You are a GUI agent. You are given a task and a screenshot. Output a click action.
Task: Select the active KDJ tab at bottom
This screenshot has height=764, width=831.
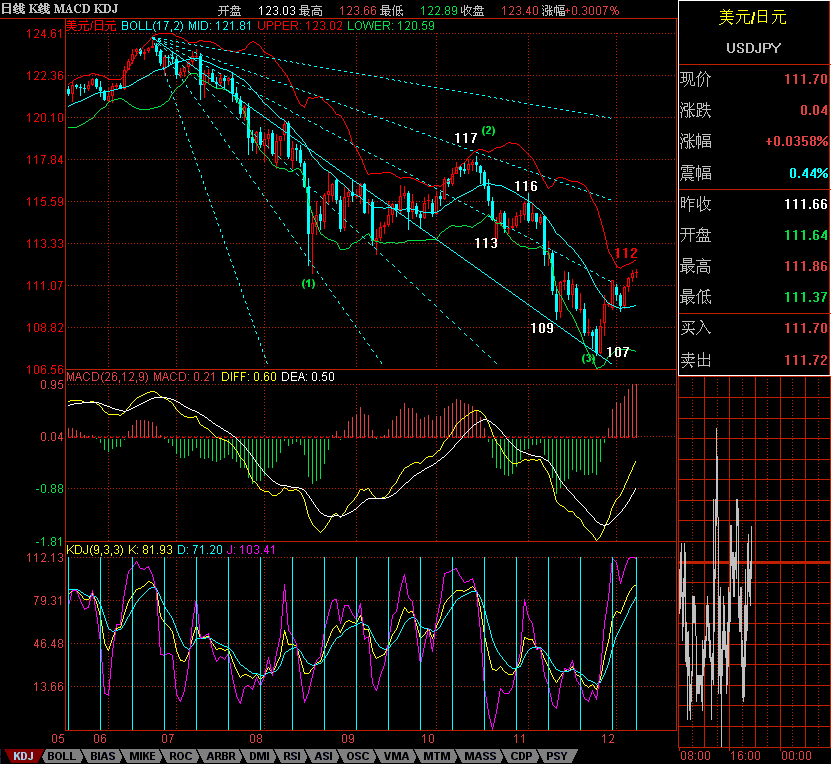(24, 756)
